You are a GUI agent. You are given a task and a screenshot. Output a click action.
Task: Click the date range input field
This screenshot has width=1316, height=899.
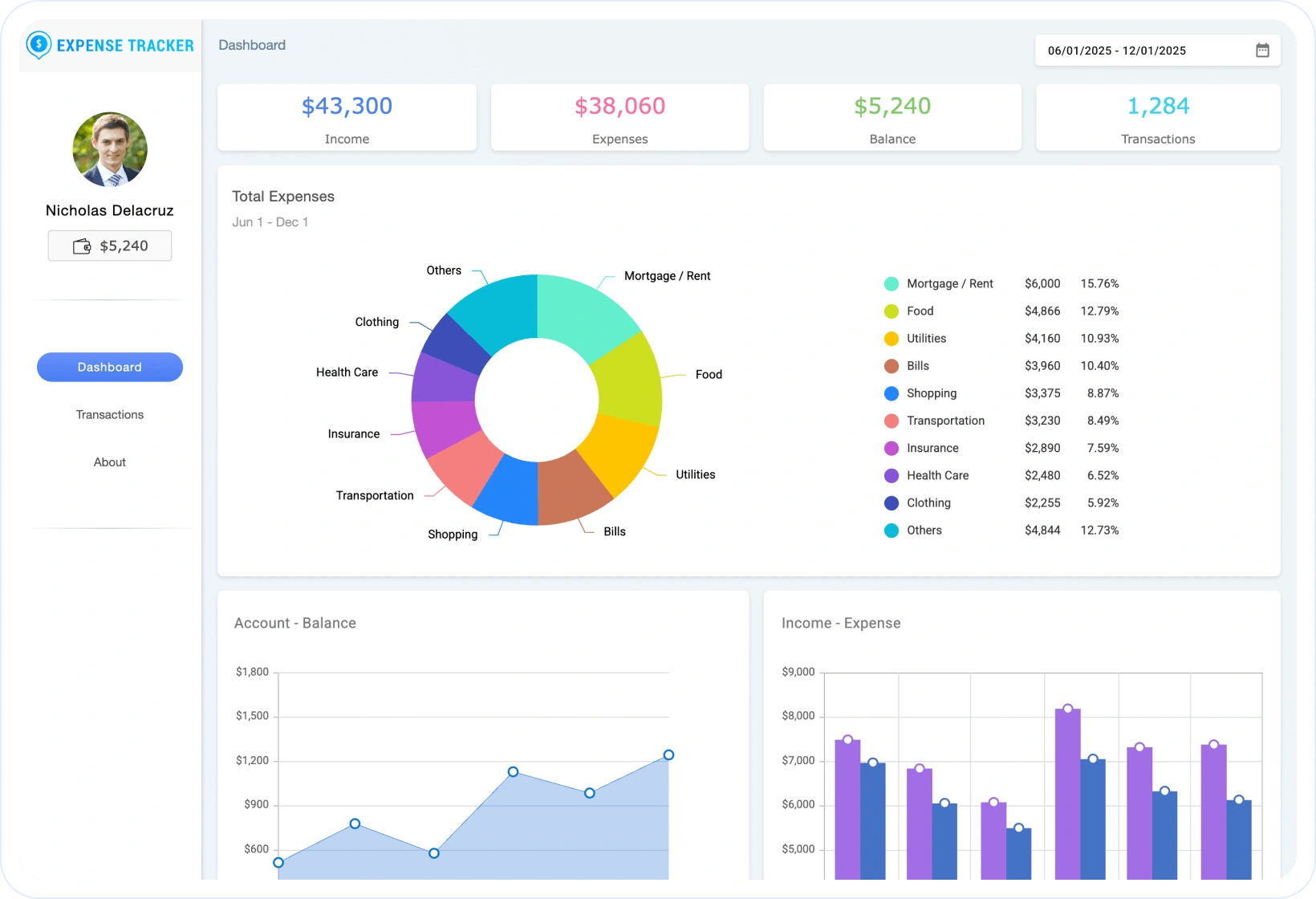click(1139, 51)
